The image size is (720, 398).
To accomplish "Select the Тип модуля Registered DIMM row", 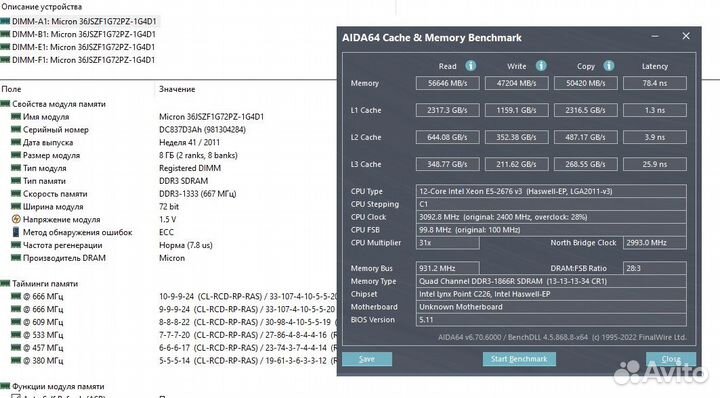I will pos(168,168).
